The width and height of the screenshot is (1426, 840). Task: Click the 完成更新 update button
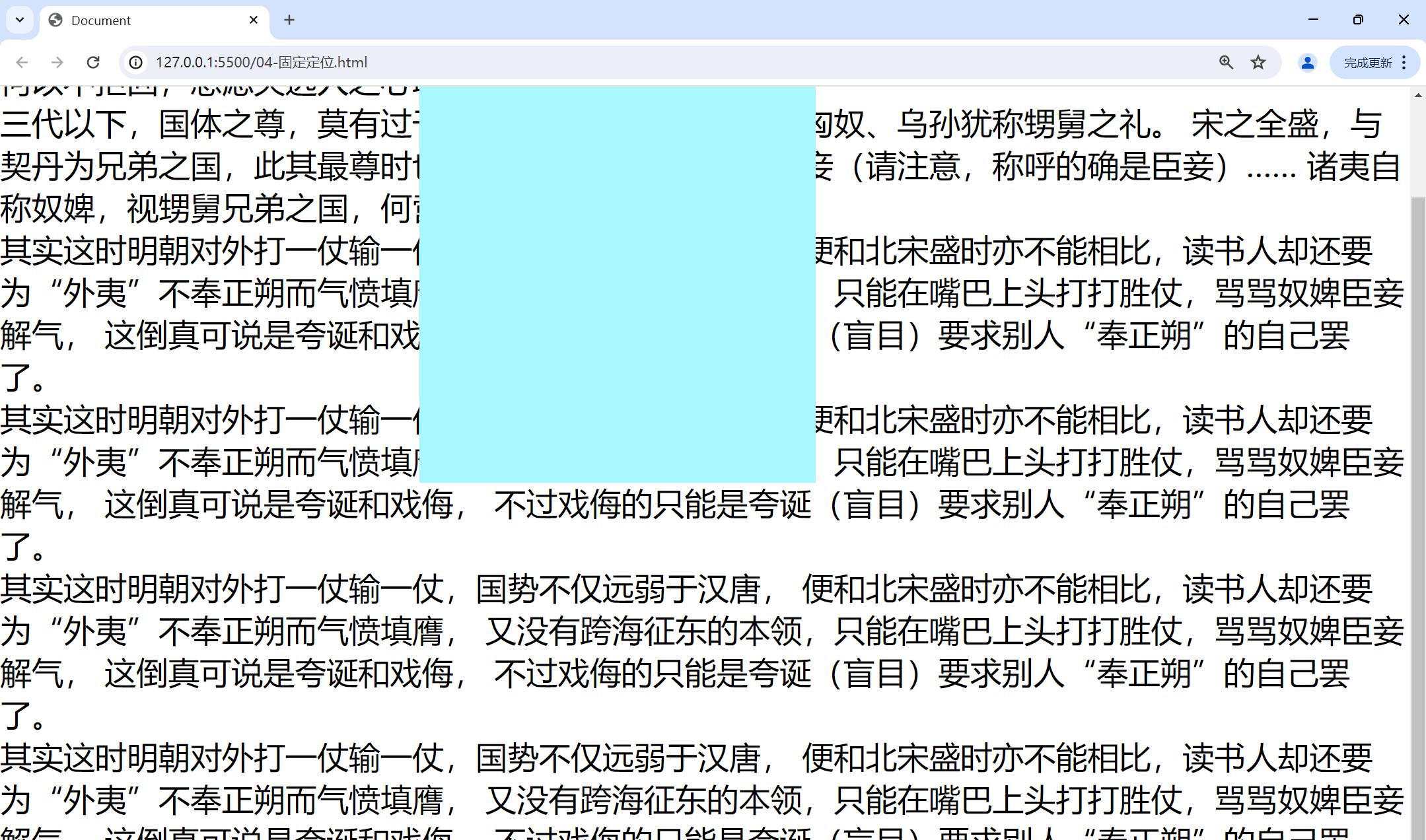[1367, 62]
